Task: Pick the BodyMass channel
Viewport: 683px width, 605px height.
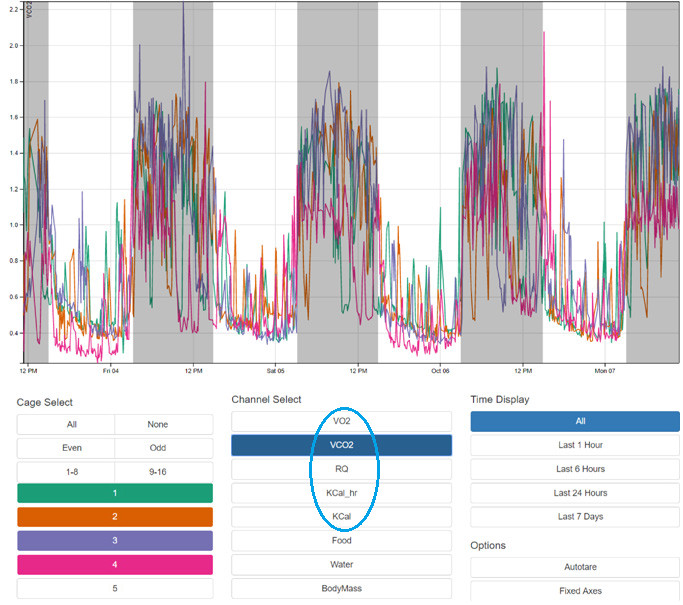Action: coord(341,589)
